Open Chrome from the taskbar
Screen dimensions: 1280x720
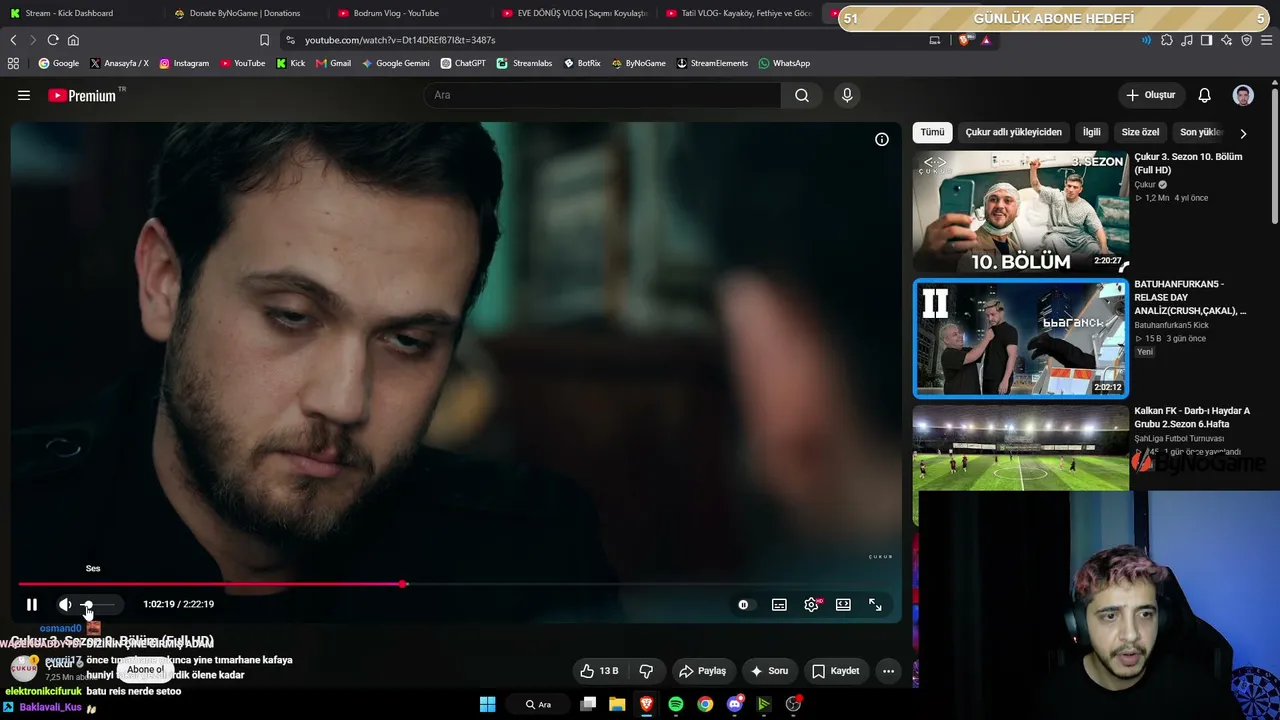tap(705, 704)
